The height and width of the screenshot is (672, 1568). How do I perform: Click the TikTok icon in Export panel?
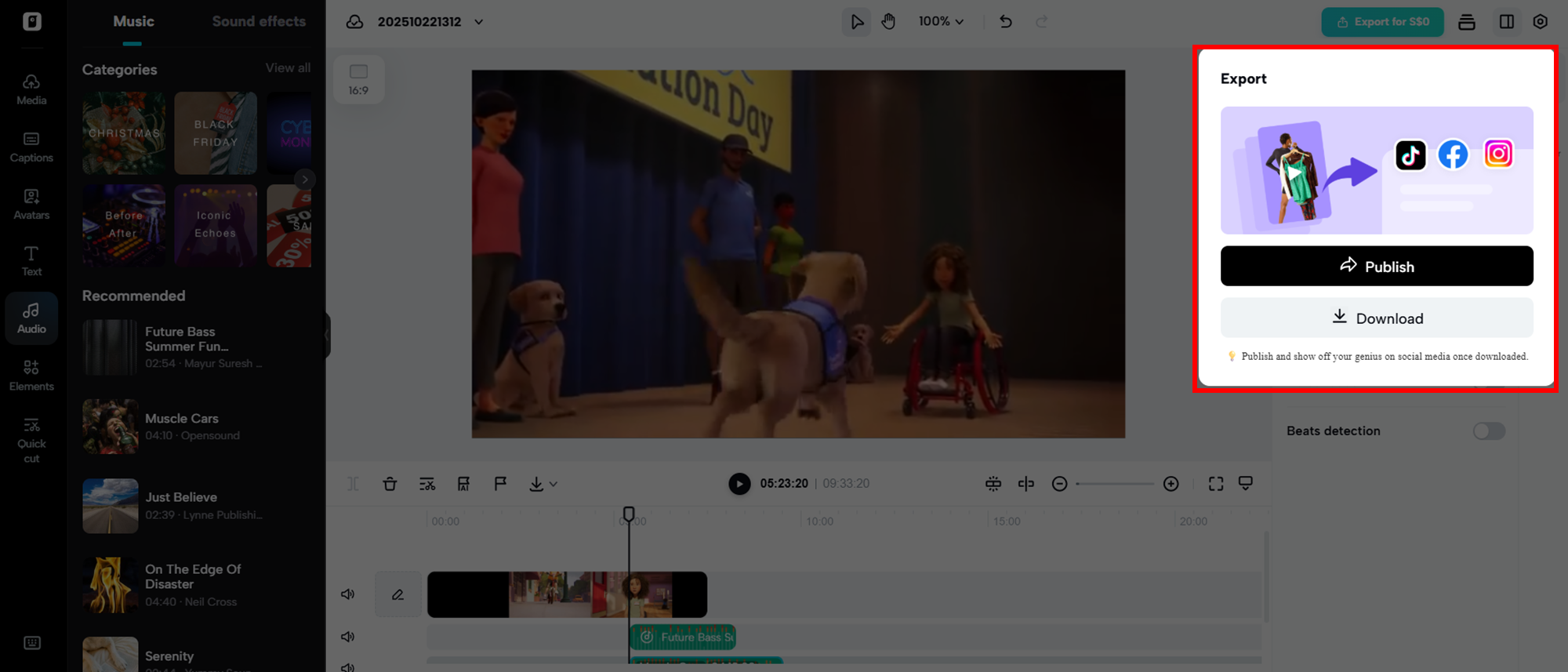click(x=1410, y=155)
